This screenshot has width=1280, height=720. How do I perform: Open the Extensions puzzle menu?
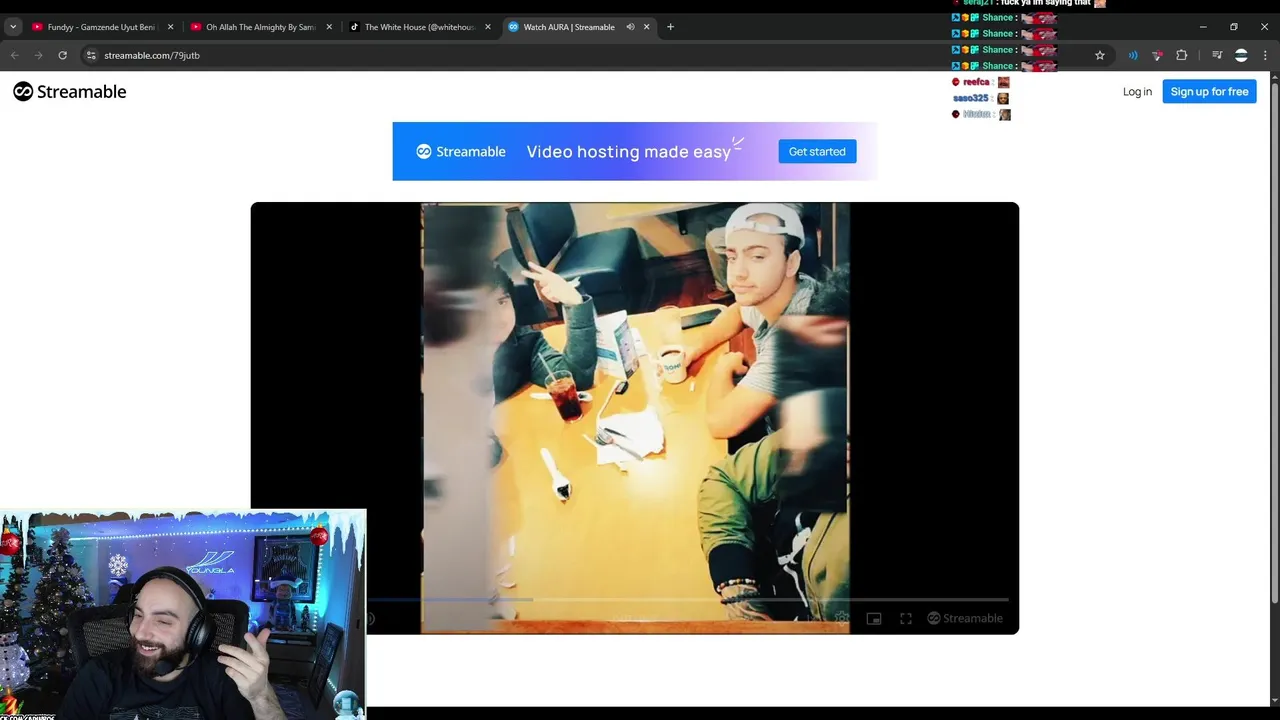[x=1181, y=55]
